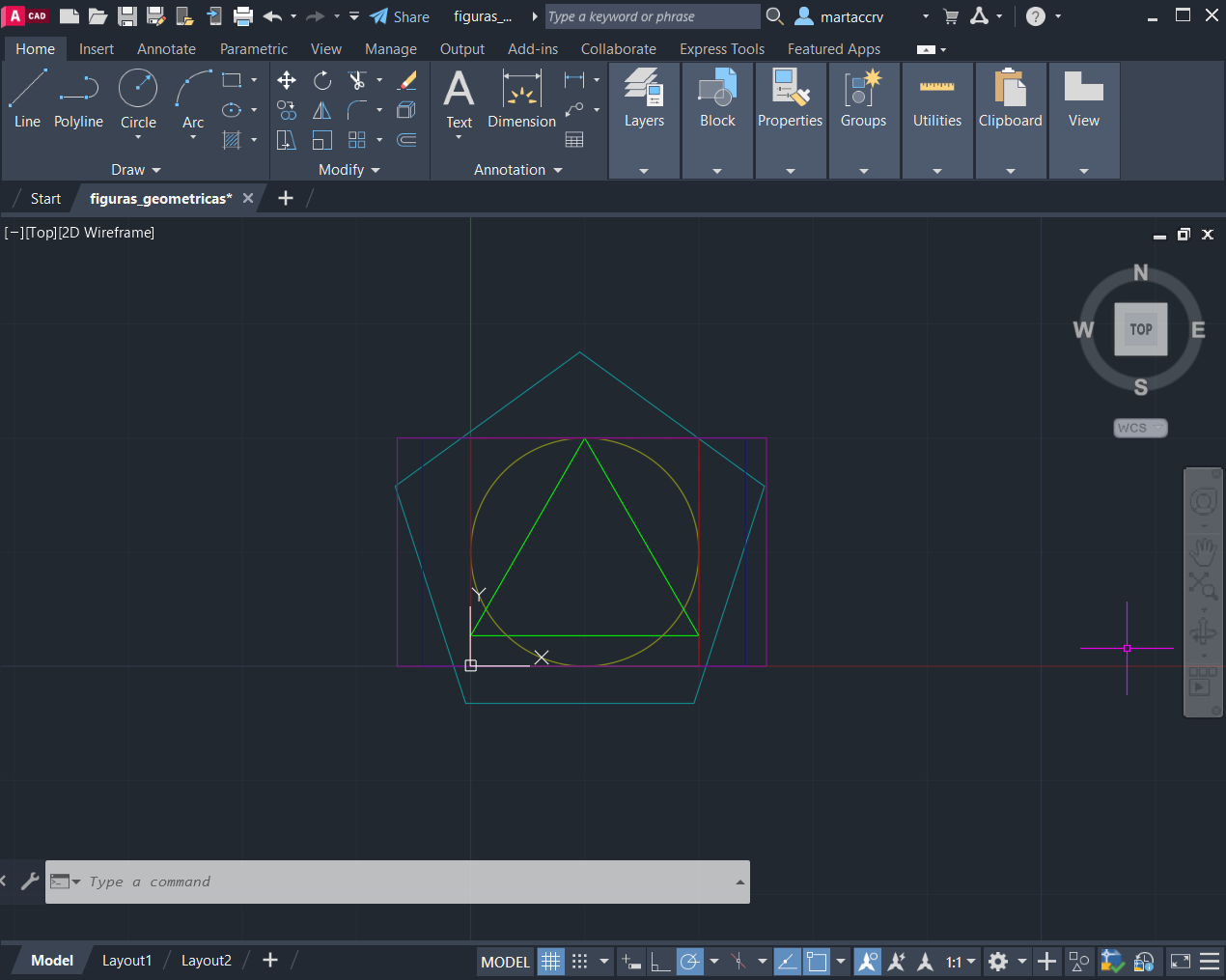Click the Hatch tool icon
Viewport: 1226px width, 980px height.
[x=232, y=140]
